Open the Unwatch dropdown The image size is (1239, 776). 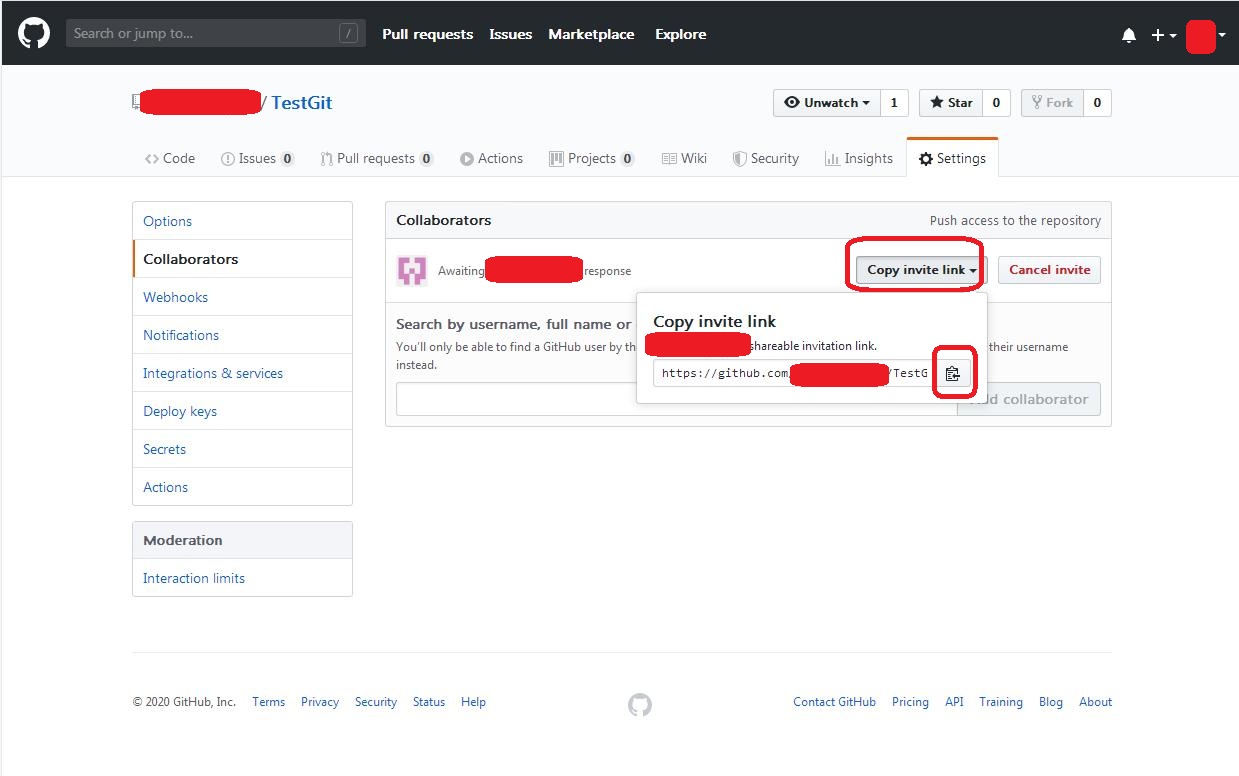(827, 103)
